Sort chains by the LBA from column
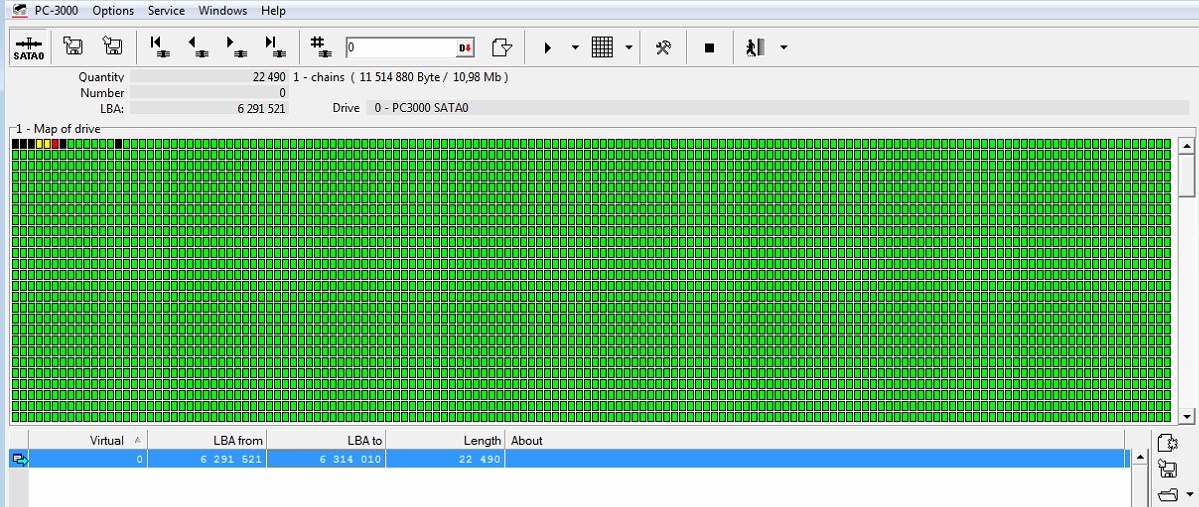 [x=207, y=440]
